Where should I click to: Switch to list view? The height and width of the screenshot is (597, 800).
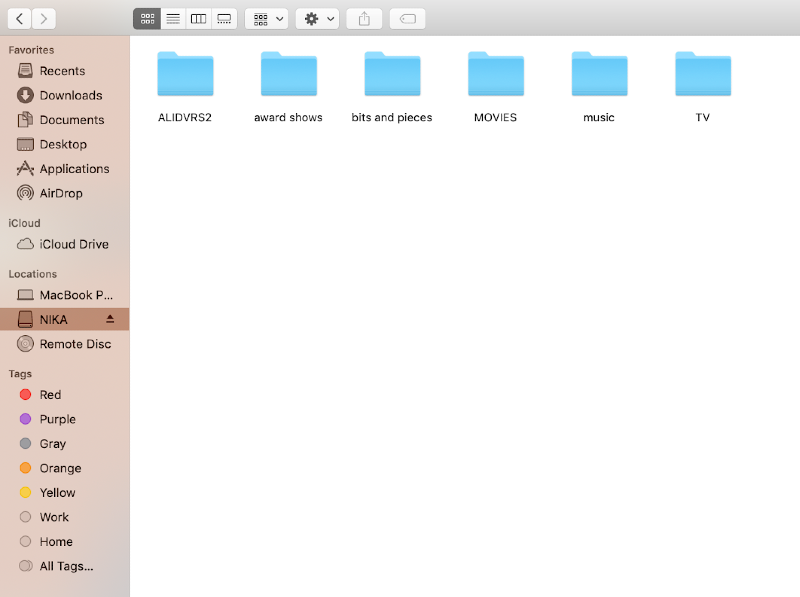[173, 19]
